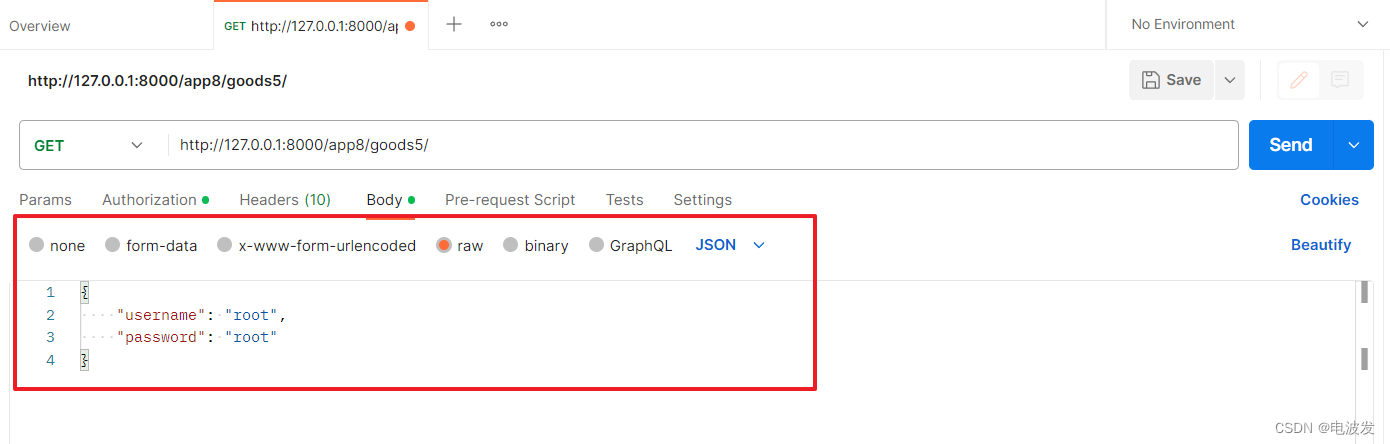Viewport: 1390px width, 444px height.
Task: Click the "password" line in body editor
Action: click(x=196, y=337)
